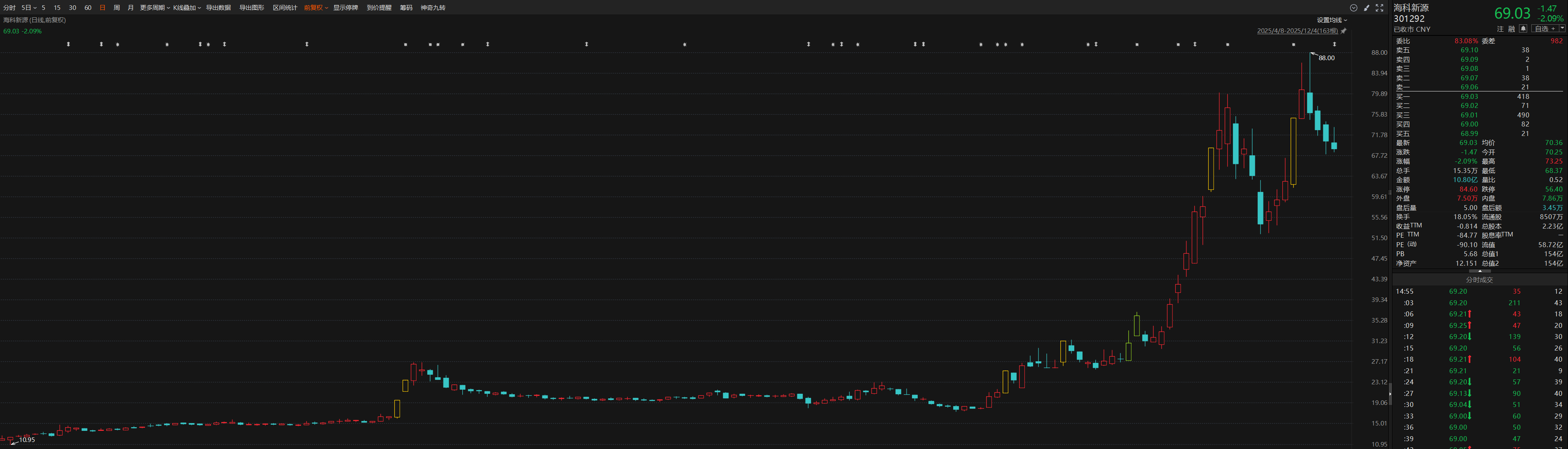The height and width of the screenshot is (449, 1568).
Task: Enter fullscreen chart via expand icon
Action: coord(1380,8)
